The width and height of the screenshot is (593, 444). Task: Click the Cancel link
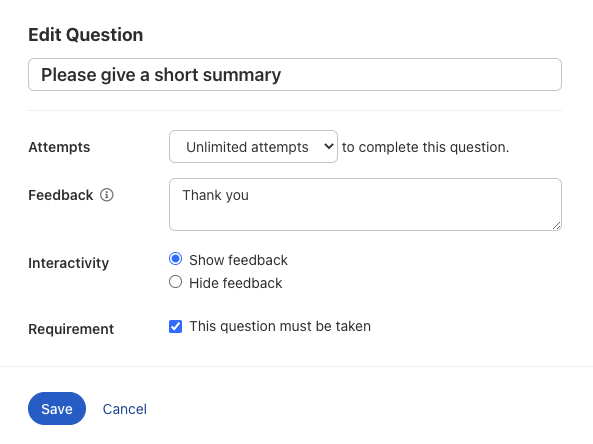(x=125, y=409)
